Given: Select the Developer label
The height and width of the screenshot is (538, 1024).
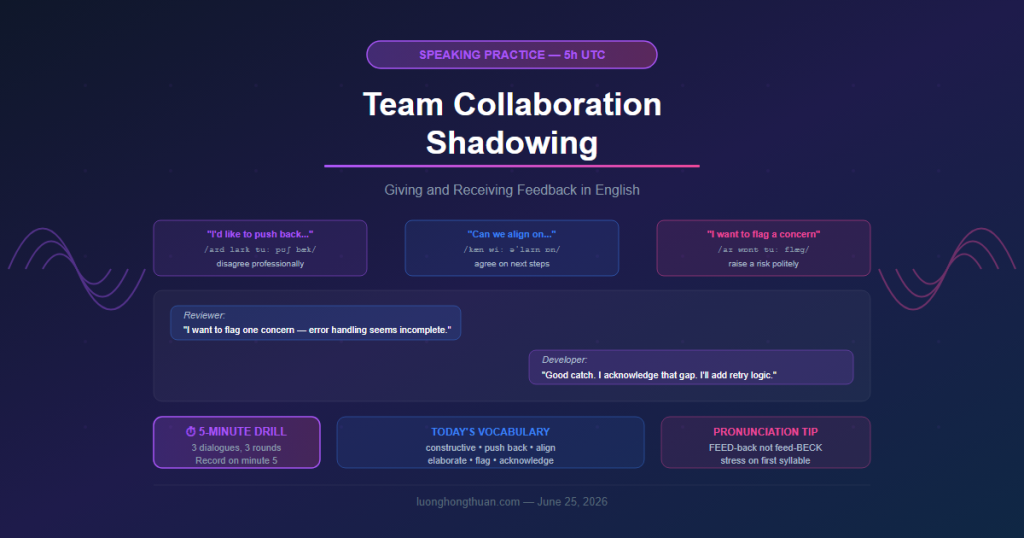Looking at the screenshot, I should coord(564,360).
